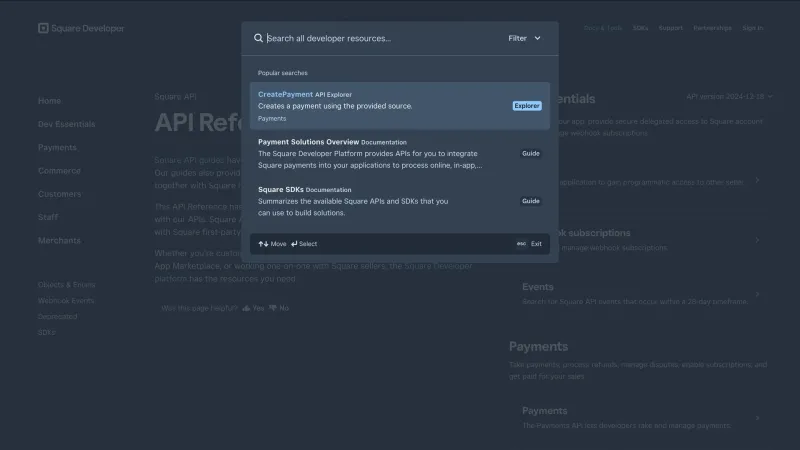The height and width of the screenshot is (450, 800).
Task: Click the Exit label in search footer
Action: click(536, 244)
